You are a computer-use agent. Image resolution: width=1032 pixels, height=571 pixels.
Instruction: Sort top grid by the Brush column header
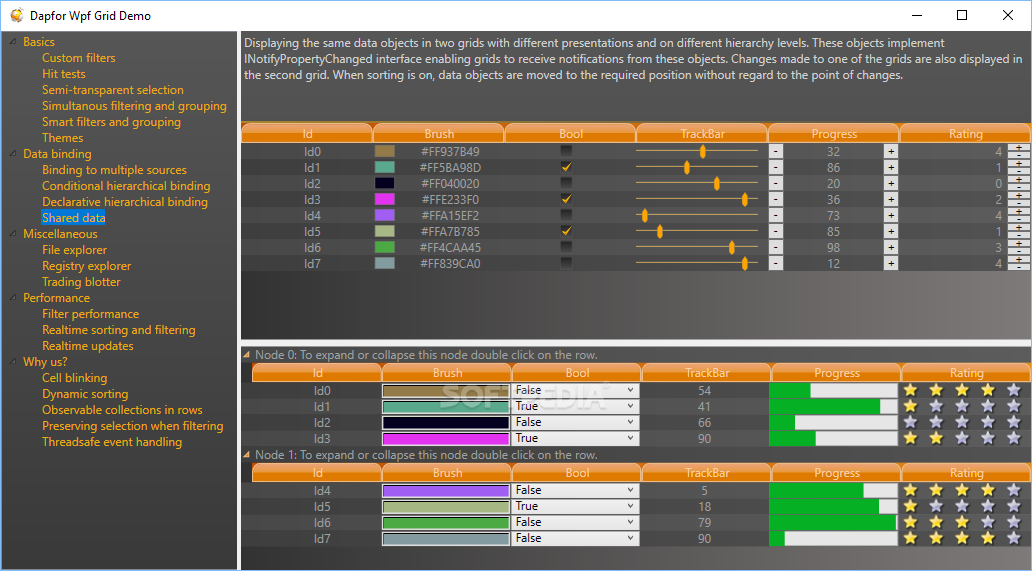(x=439, y=134)
